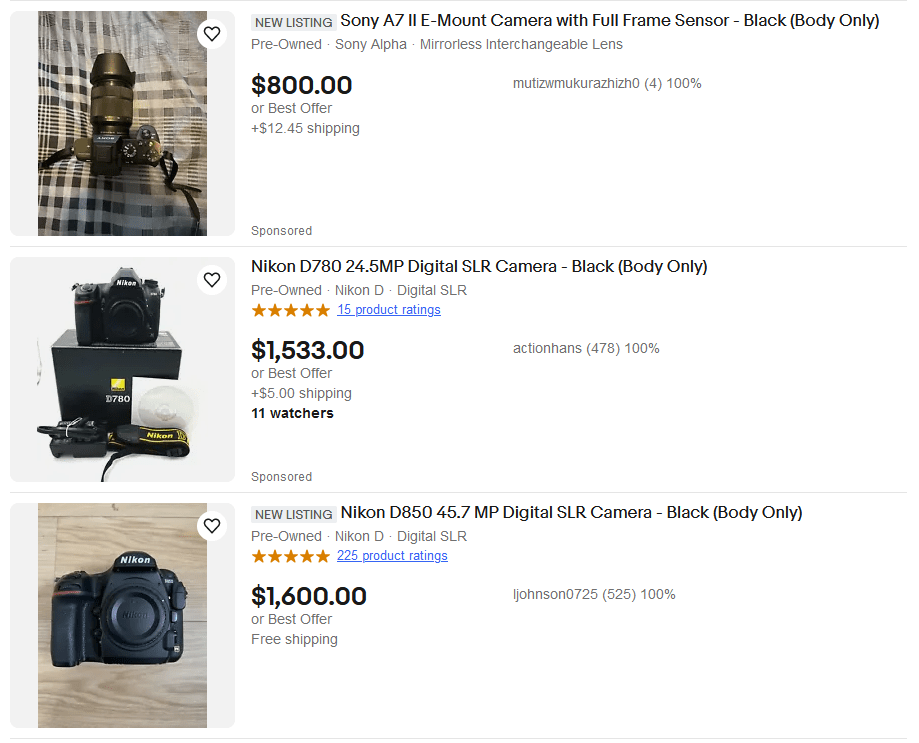Viewport: 919px width, 743px height.
Task: Click Sony A7 II camera thumbnail image
Action: [122, 124]
